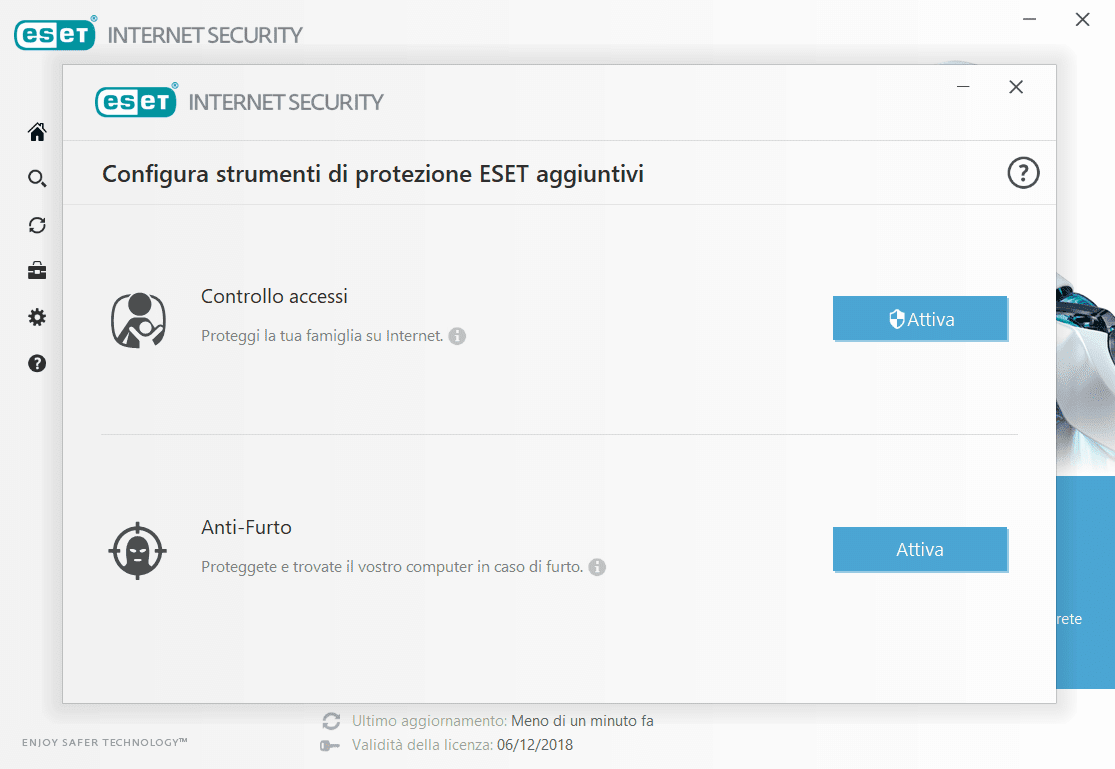Click the ESET logo in the dialog header
This screenshot has width=1115, height=769.
pyautogui.click(x=136, y=101)
